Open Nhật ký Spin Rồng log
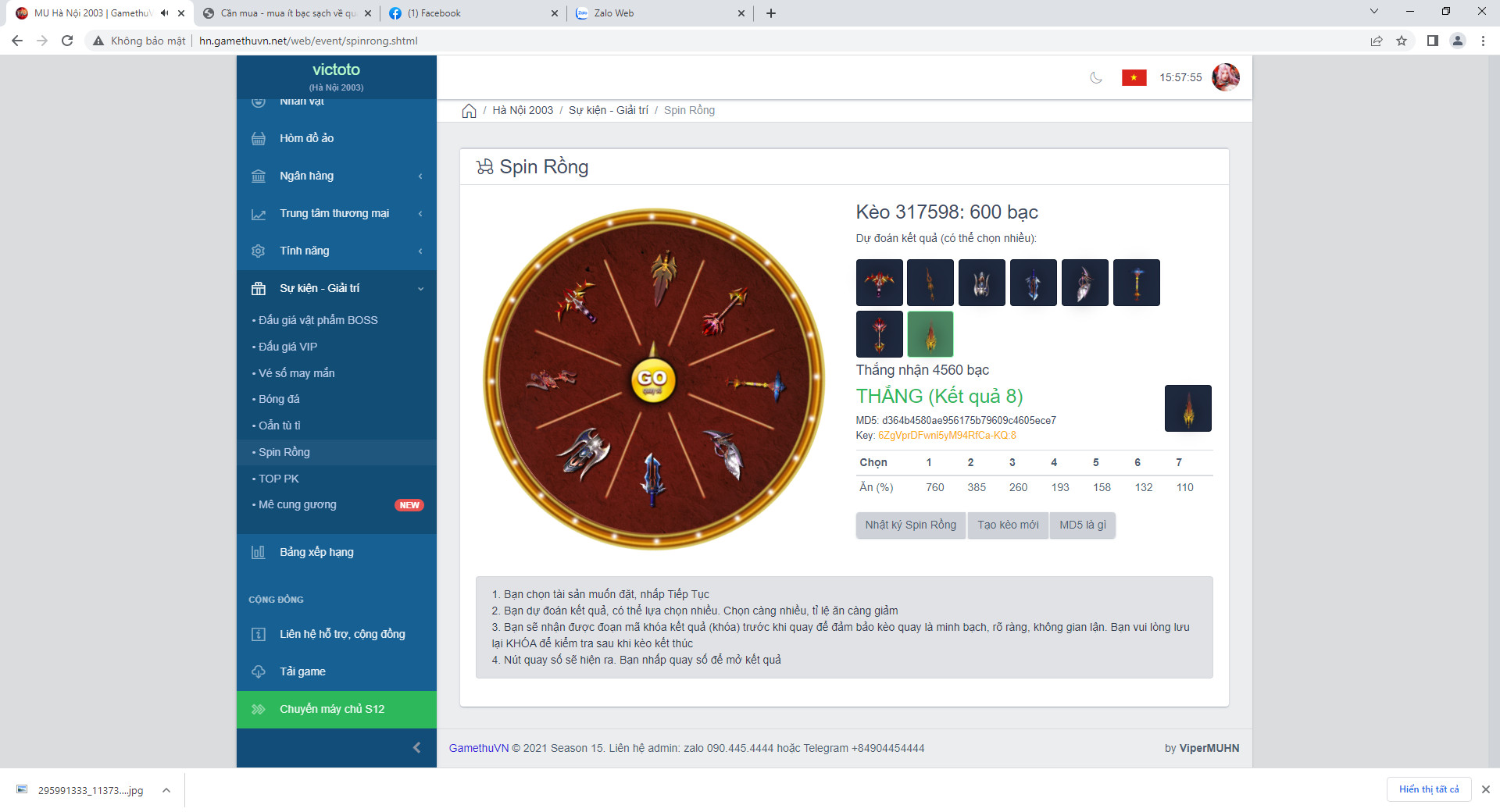This screenshot has width=1500, height=812. [x=910, y=525]
